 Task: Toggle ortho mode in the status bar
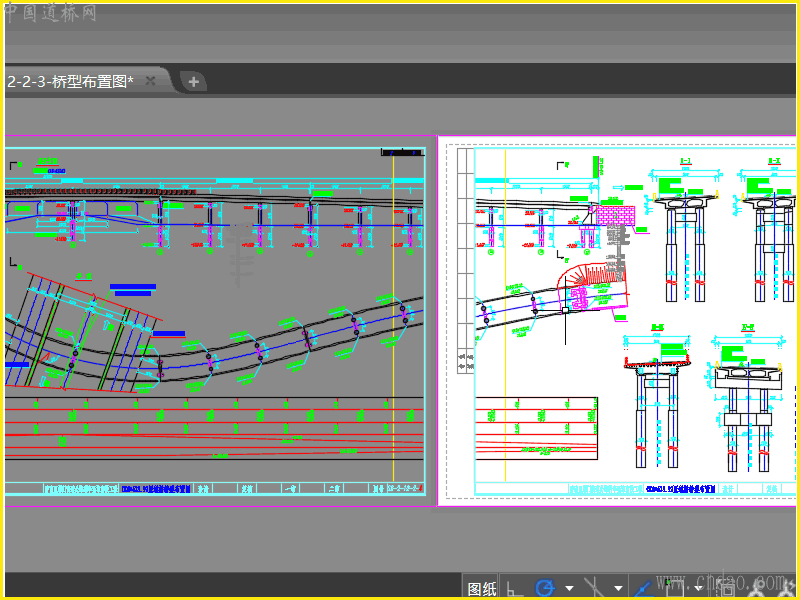(x=514, y=588)
